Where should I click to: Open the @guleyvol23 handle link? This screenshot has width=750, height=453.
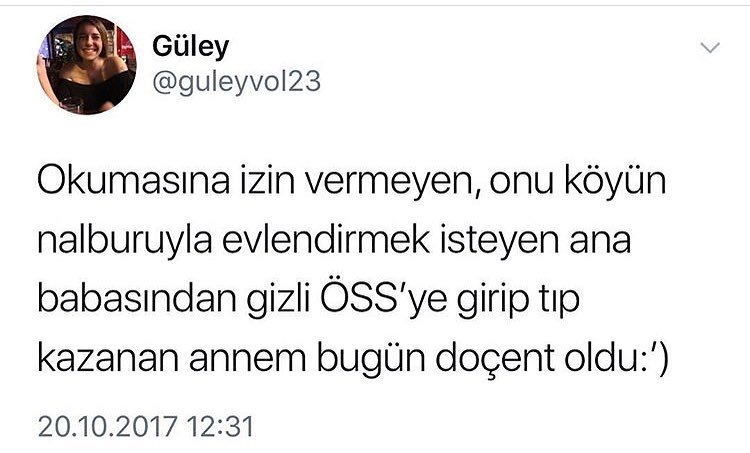point(236,81)
